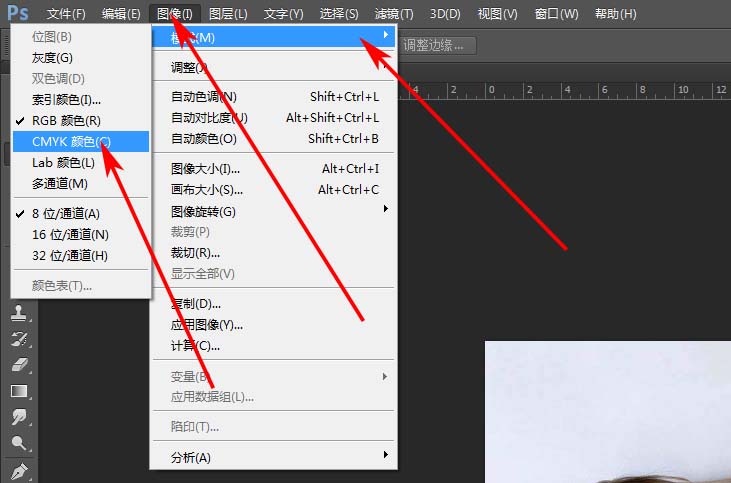The width and height of the screenshot is (731, 483).
Task: Choose 索引颜色(I)... mode
Action: 81,99
